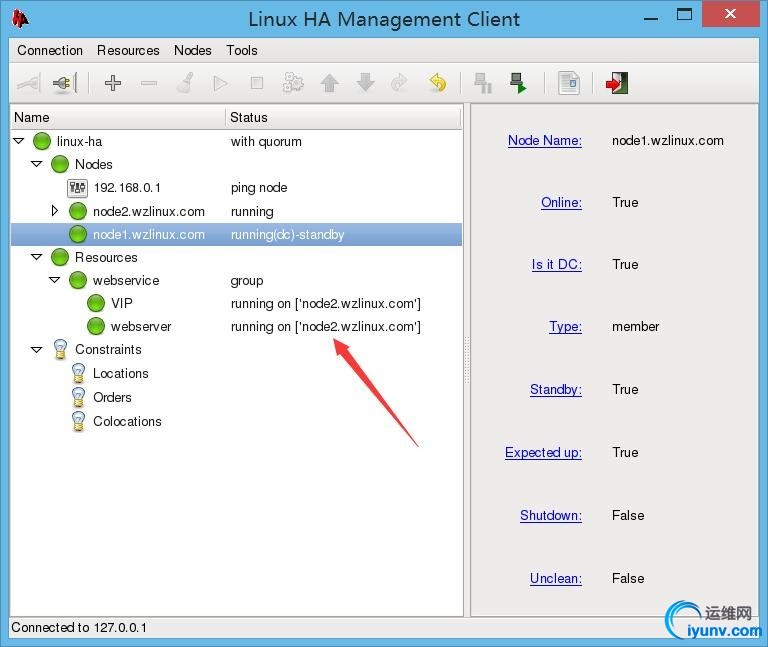Viewport: 768px width, 647px height.
Task: Click the document view toolbar icon
Action: [x=569, y=83]
